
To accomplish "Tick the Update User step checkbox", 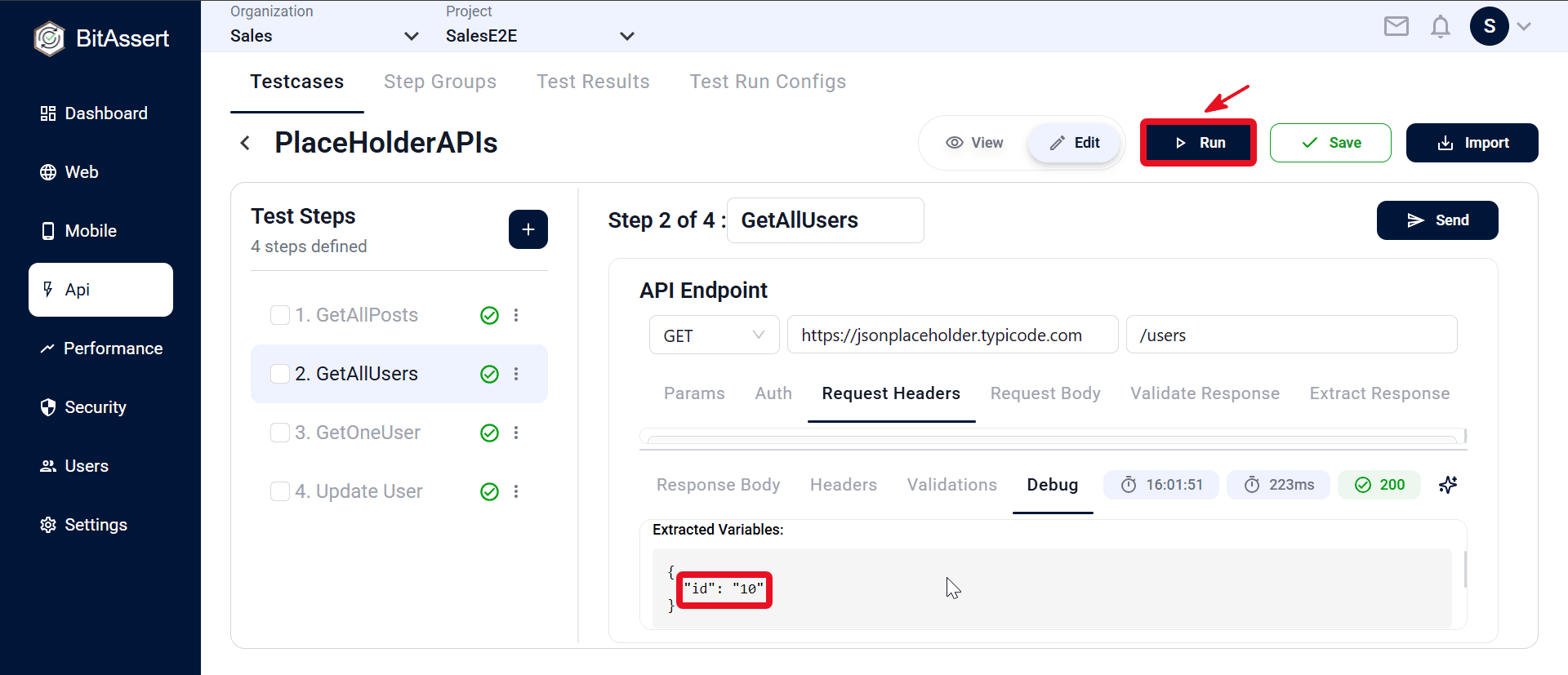I will 280,491.
